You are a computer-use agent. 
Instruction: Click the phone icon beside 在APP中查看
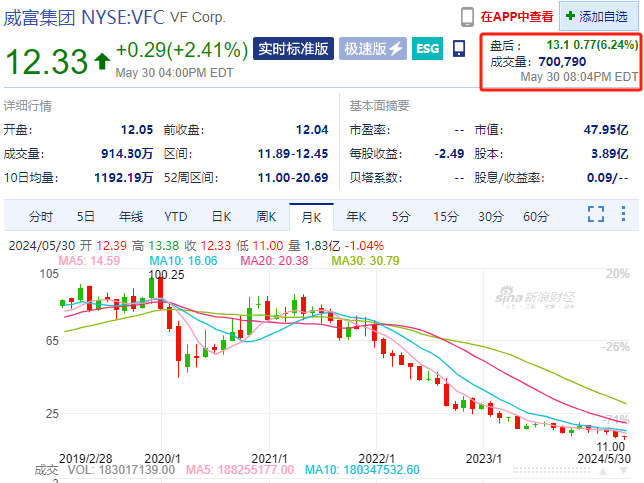tap(467, 17)
